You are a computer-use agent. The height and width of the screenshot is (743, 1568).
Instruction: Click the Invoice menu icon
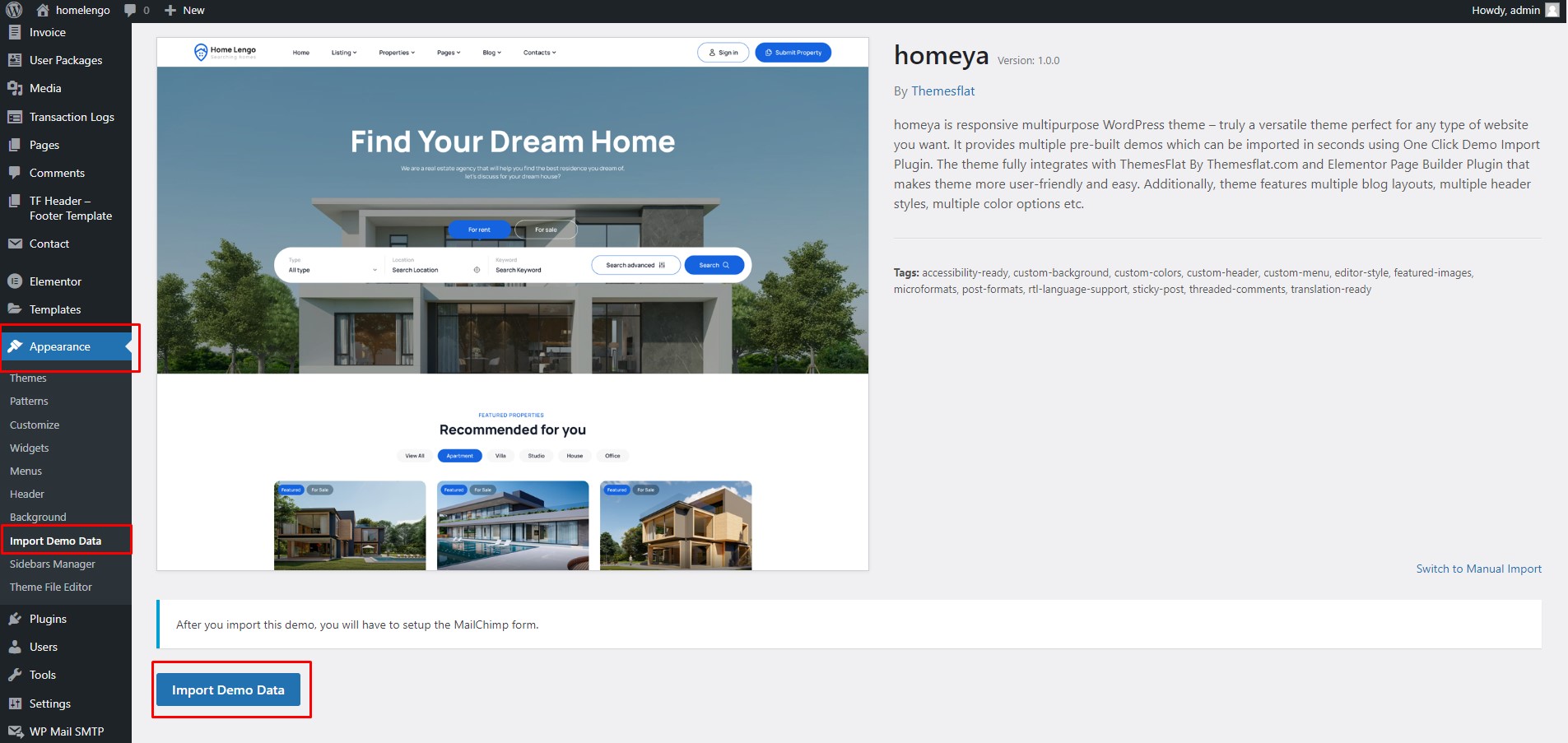pos(15,32)
